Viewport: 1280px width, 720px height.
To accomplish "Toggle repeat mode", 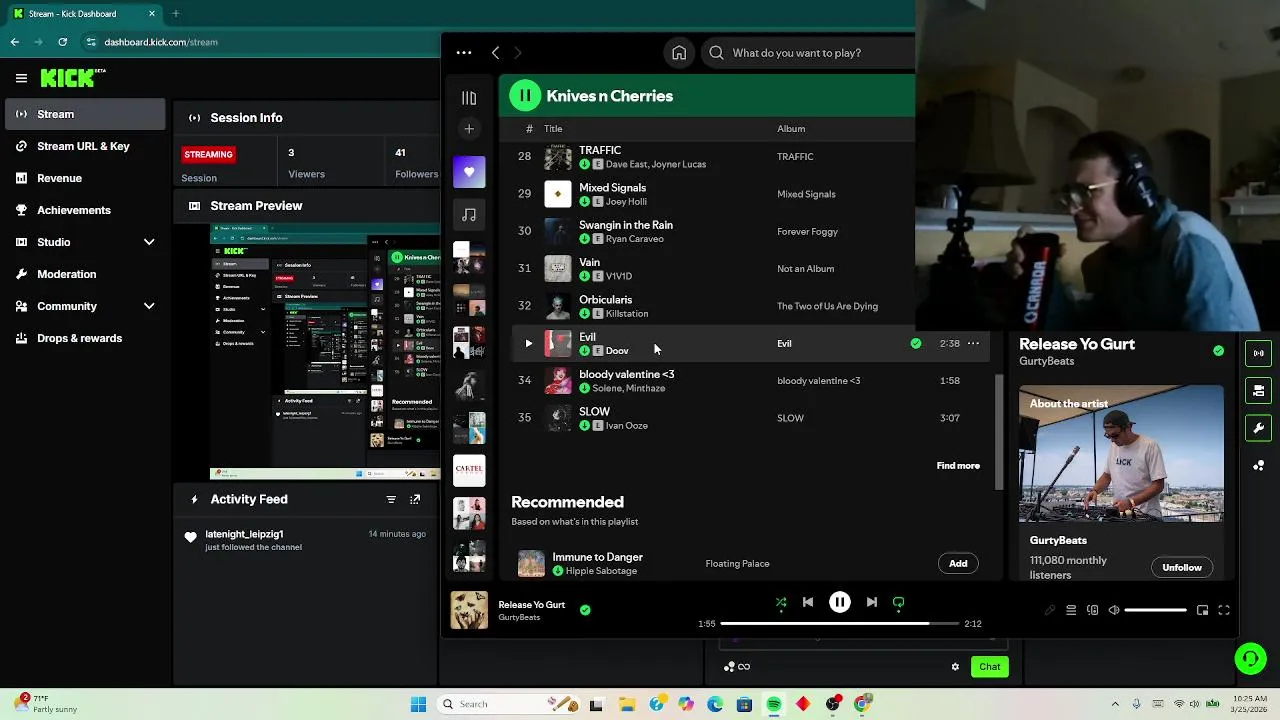I will 899,603.
